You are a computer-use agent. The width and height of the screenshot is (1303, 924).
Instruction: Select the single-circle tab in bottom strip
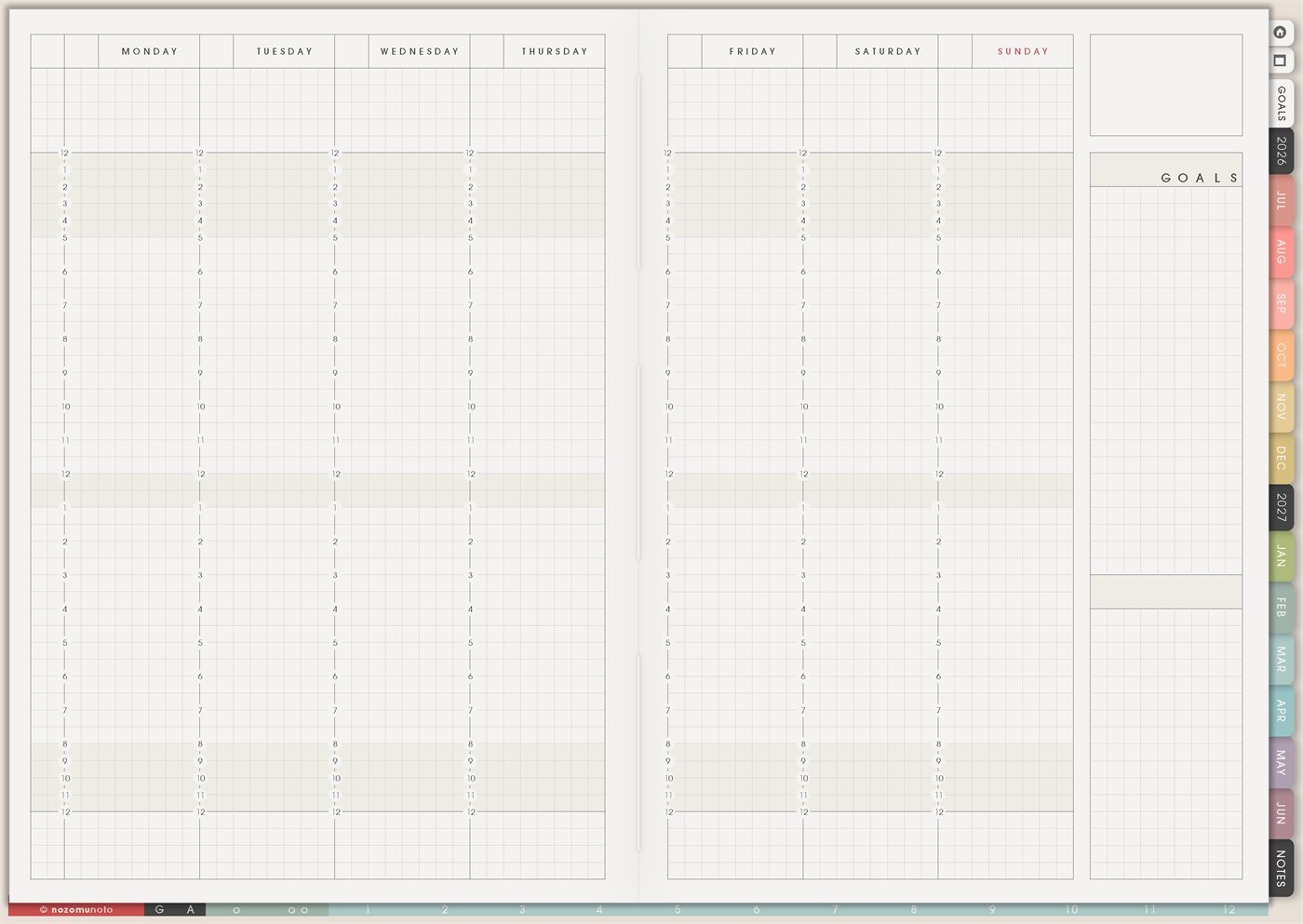236,909
